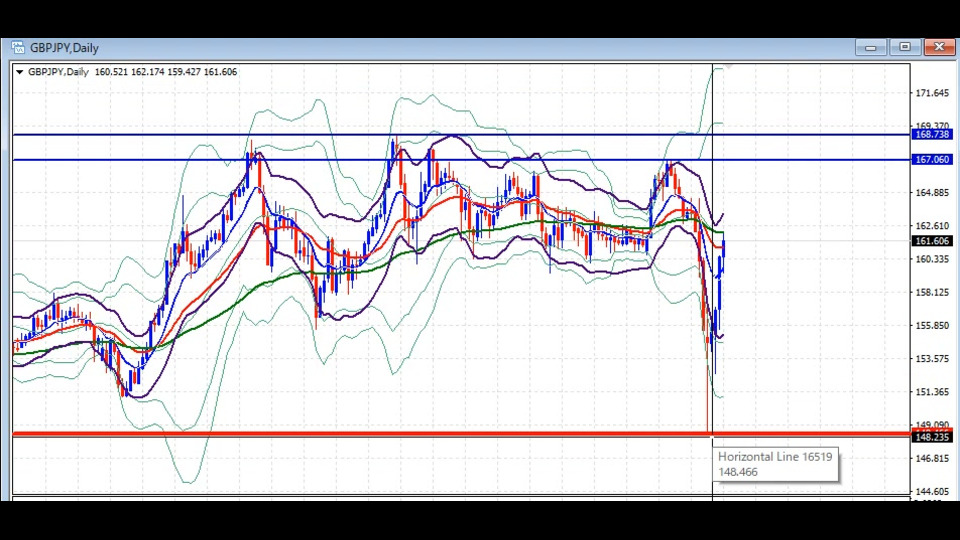The width and height of the screenshot is (960, 540).
Task: Select the 168.738 horizontal line price label
Action: [x=932, y=135]
